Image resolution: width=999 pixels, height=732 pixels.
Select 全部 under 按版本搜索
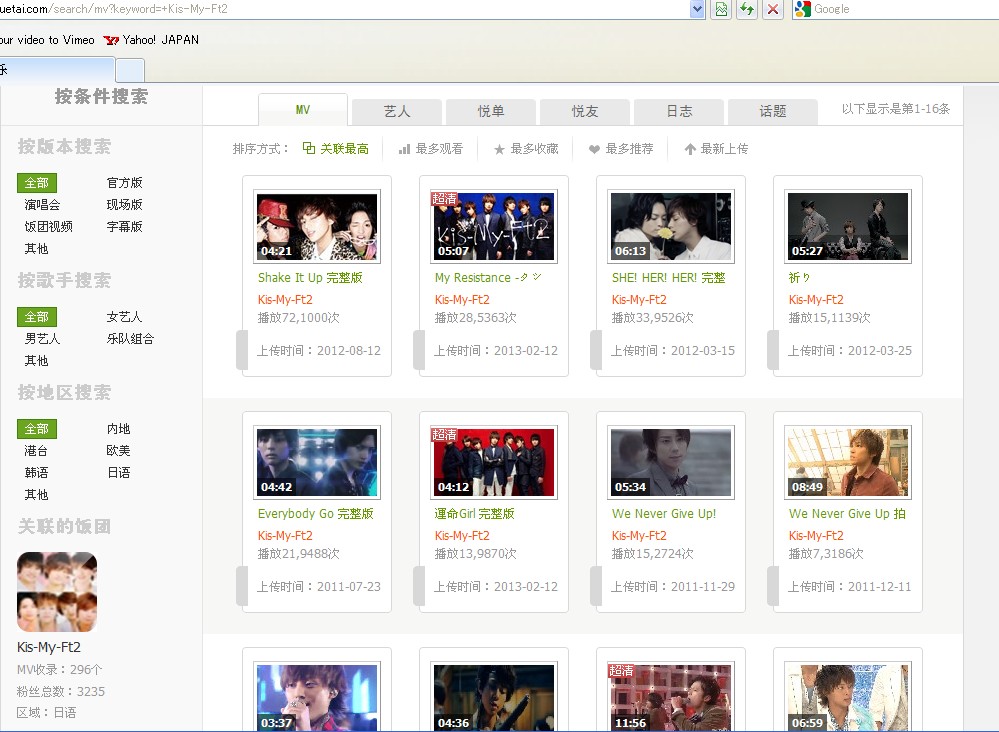[37, 183]
